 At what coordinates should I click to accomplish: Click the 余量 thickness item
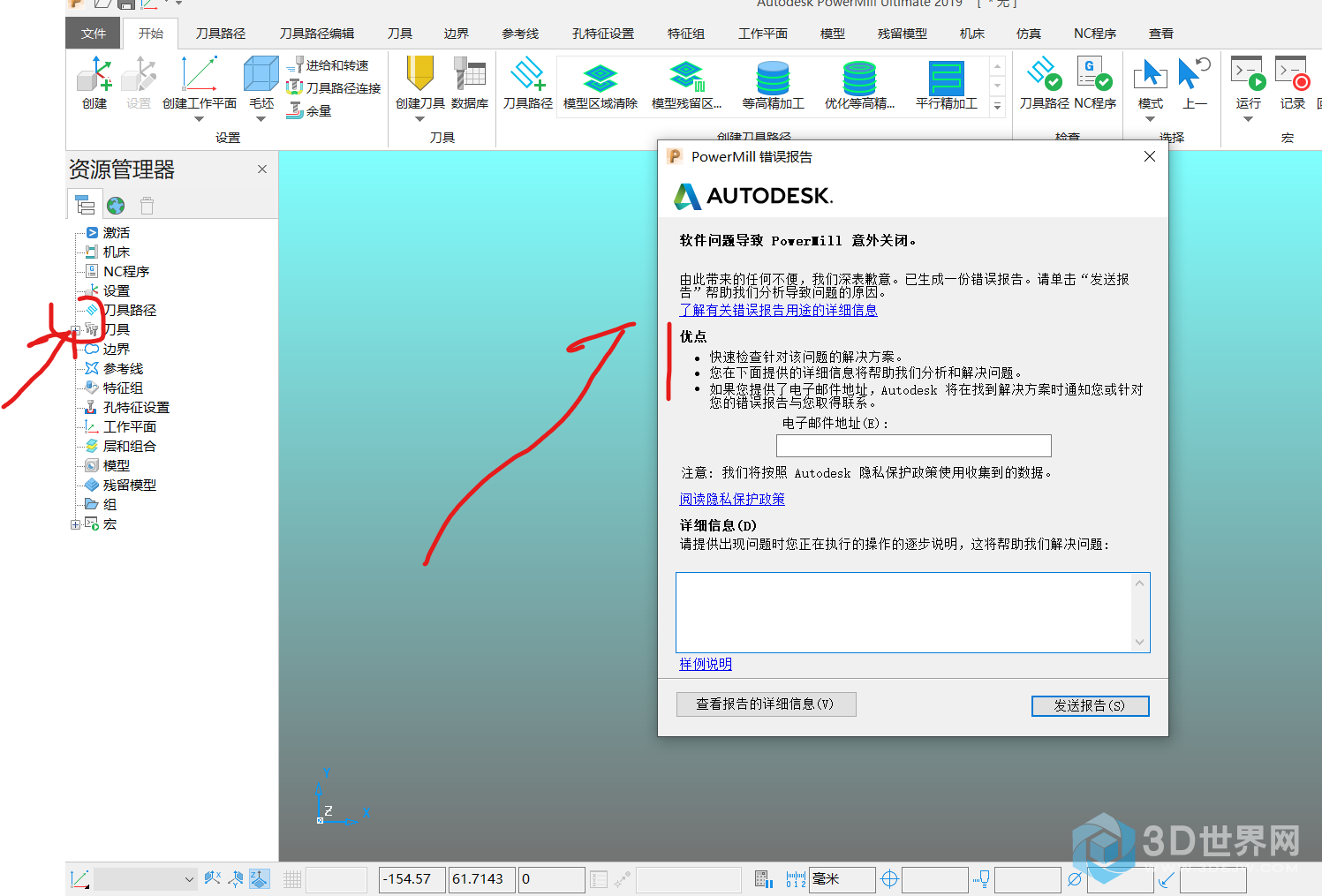[309, 110]
